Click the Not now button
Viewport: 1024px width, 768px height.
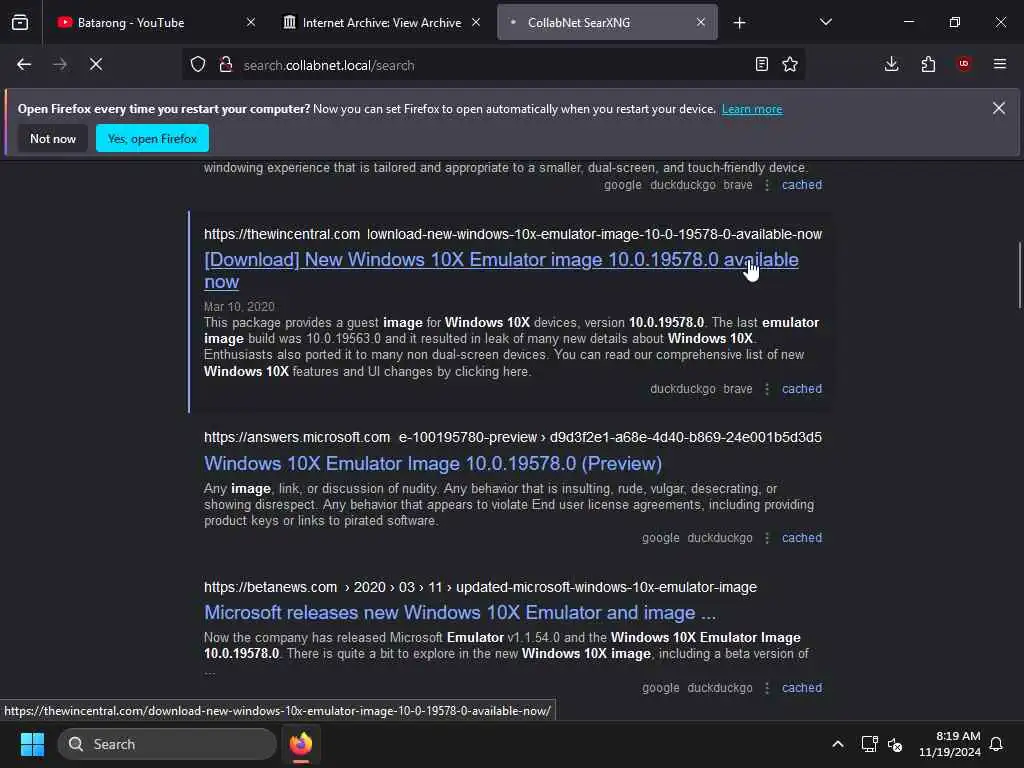click(53, 138)
